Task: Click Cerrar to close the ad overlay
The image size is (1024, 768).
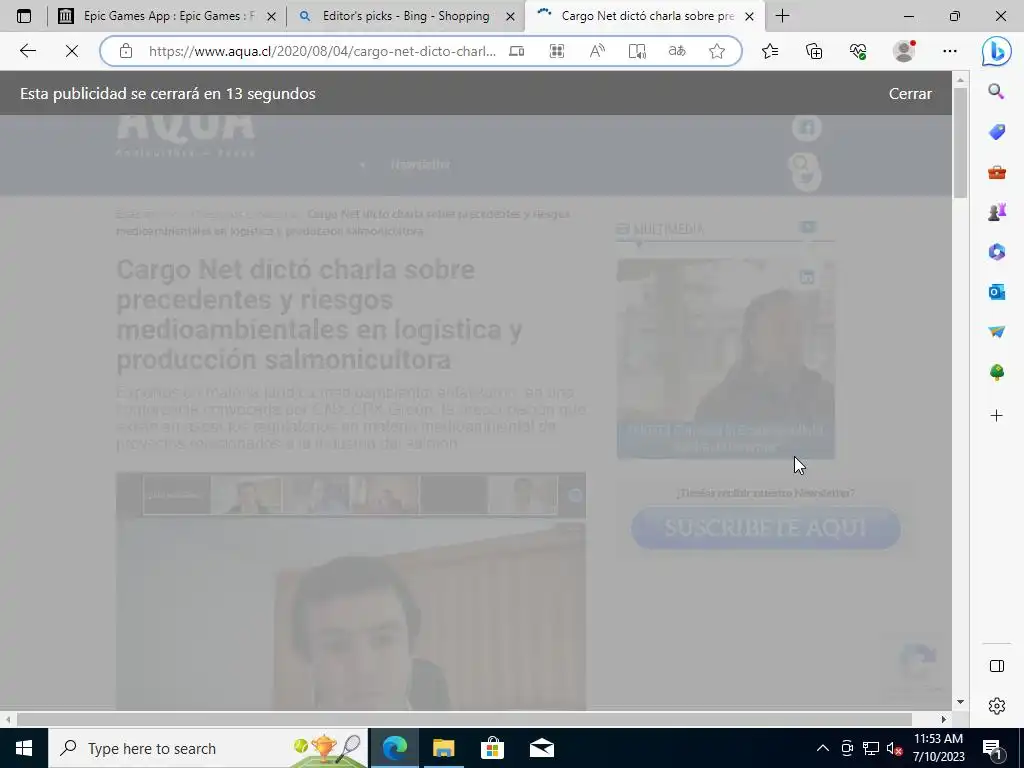Action: [910, 93]
